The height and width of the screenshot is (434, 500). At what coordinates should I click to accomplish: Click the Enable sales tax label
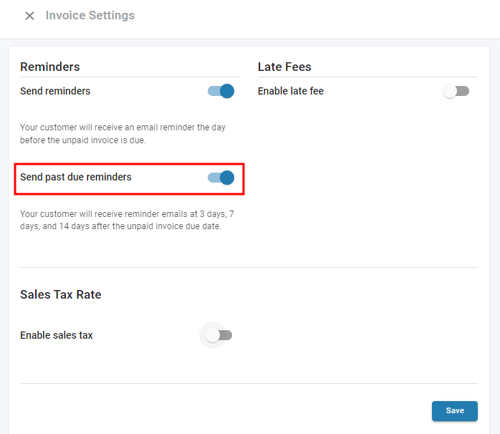tap(56, 335)
